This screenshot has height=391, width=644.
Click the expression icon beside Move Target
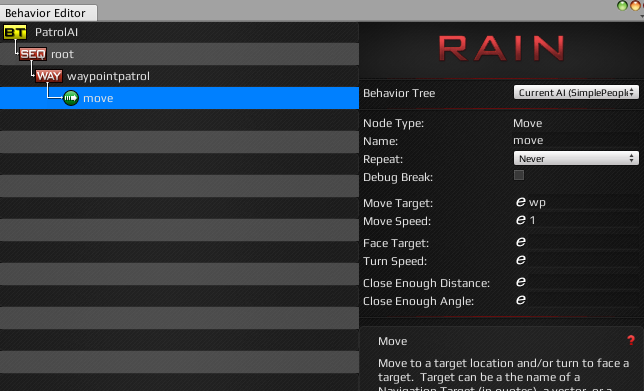click(521, 202)
